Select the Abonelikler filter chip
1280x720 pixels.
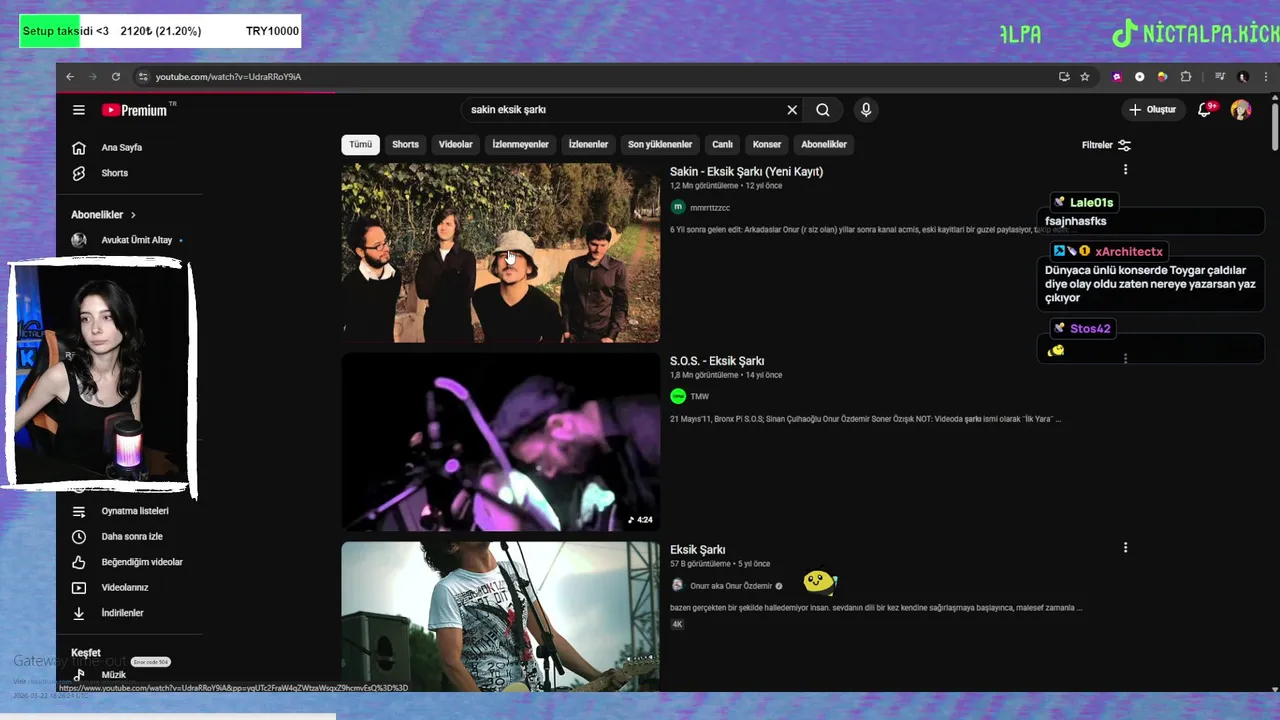[x=824, y=145]
